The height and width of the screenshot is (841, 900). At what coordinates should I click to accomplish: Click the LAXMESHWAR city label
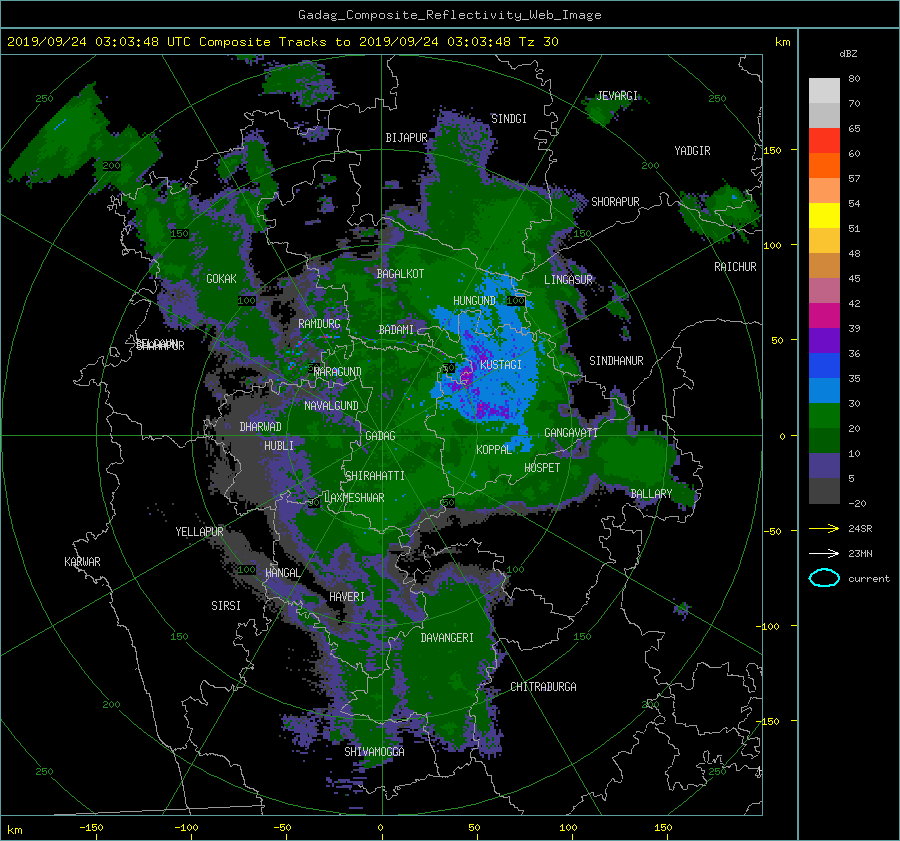354,498
